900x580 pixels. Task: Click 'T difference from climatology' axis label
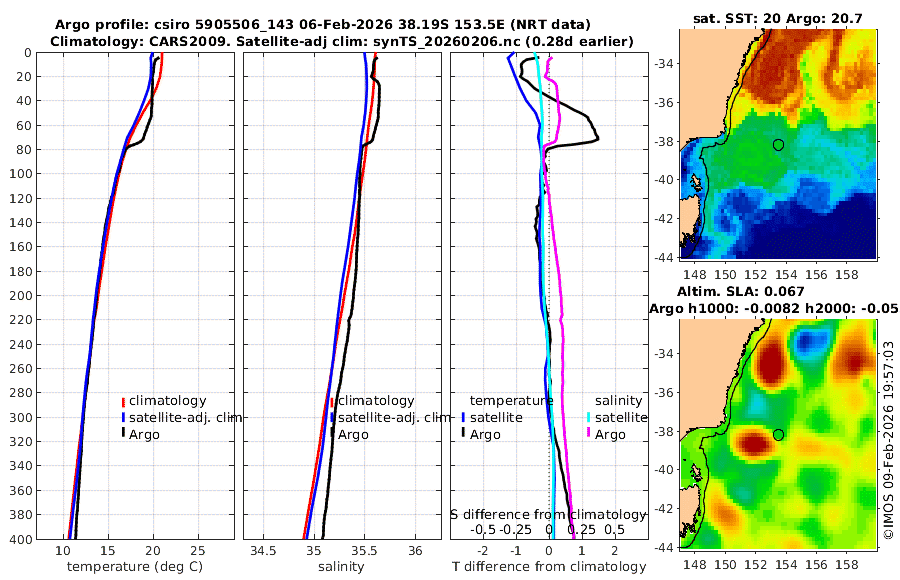[x=549, y=567]
